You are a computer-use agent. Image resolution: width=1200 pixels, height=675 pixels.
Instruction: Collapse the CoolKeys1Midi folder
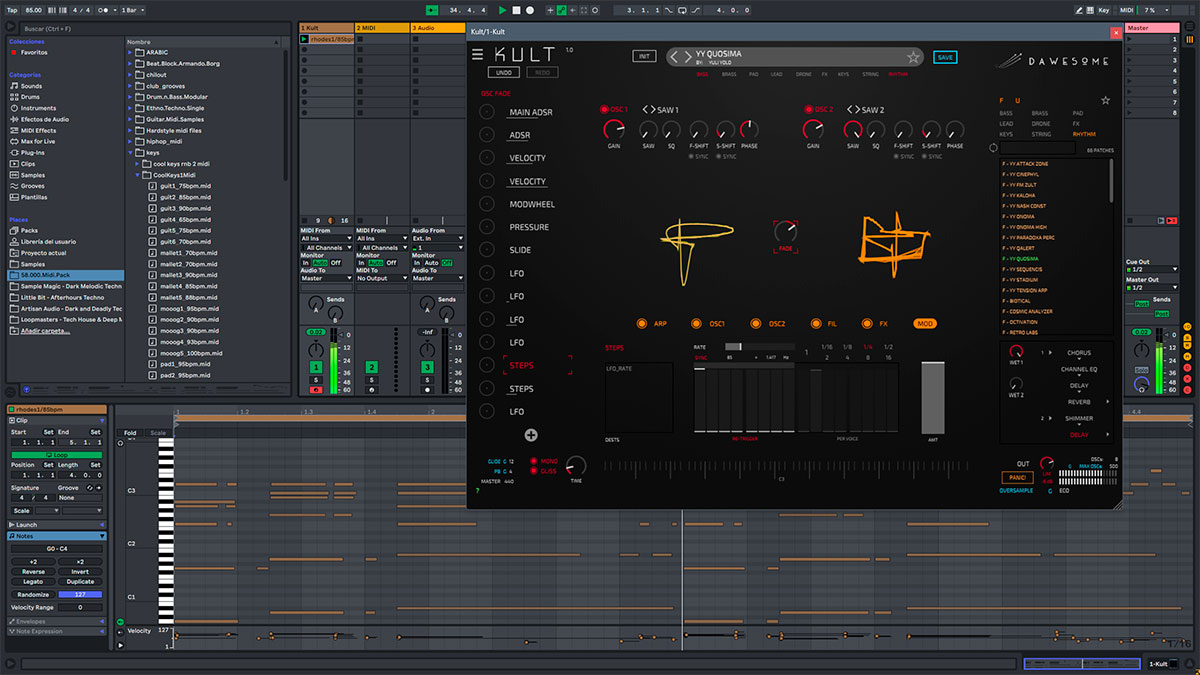pos(136,174)
